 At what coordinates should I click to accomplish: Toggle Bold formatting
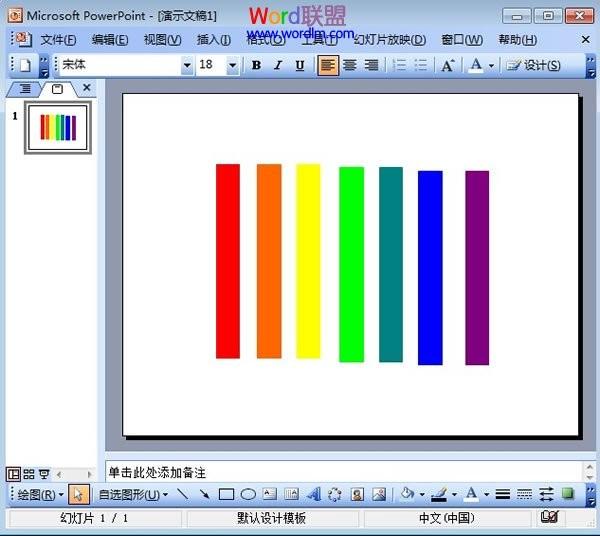[256, 65]
